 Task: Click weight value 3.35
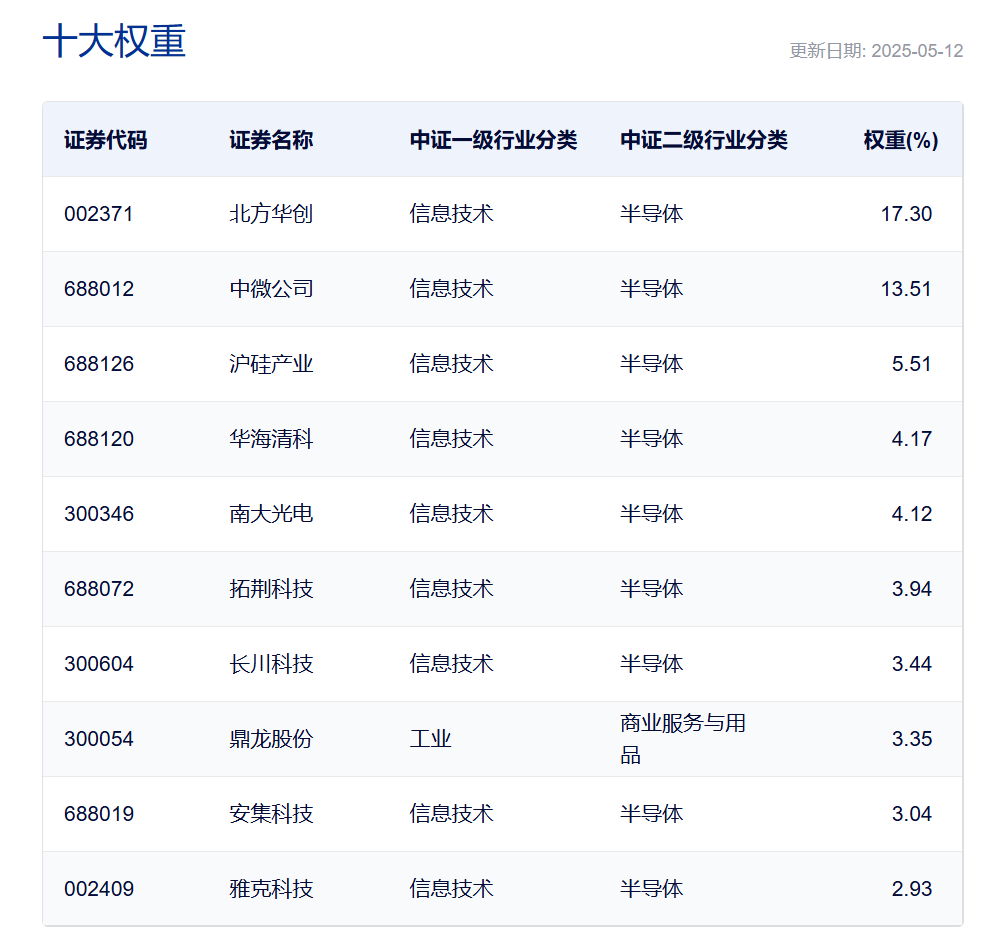[912, 739]
